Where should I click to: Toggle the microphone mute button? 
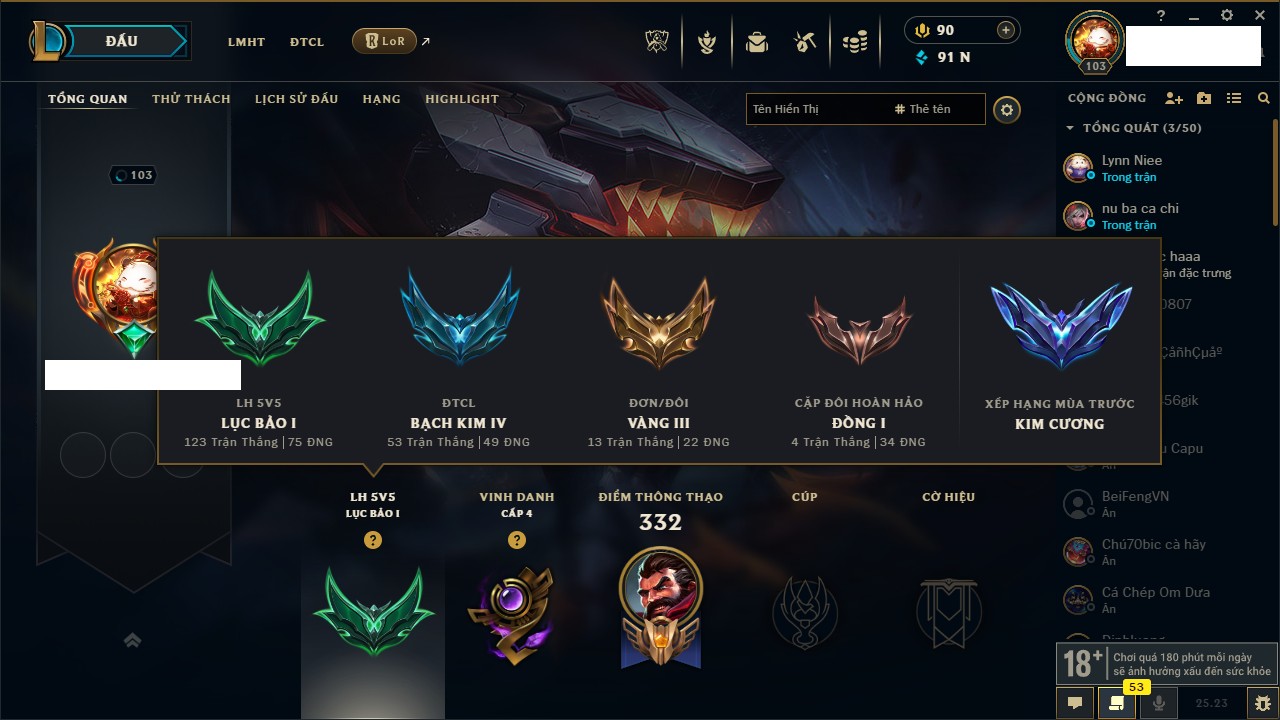1159,703
